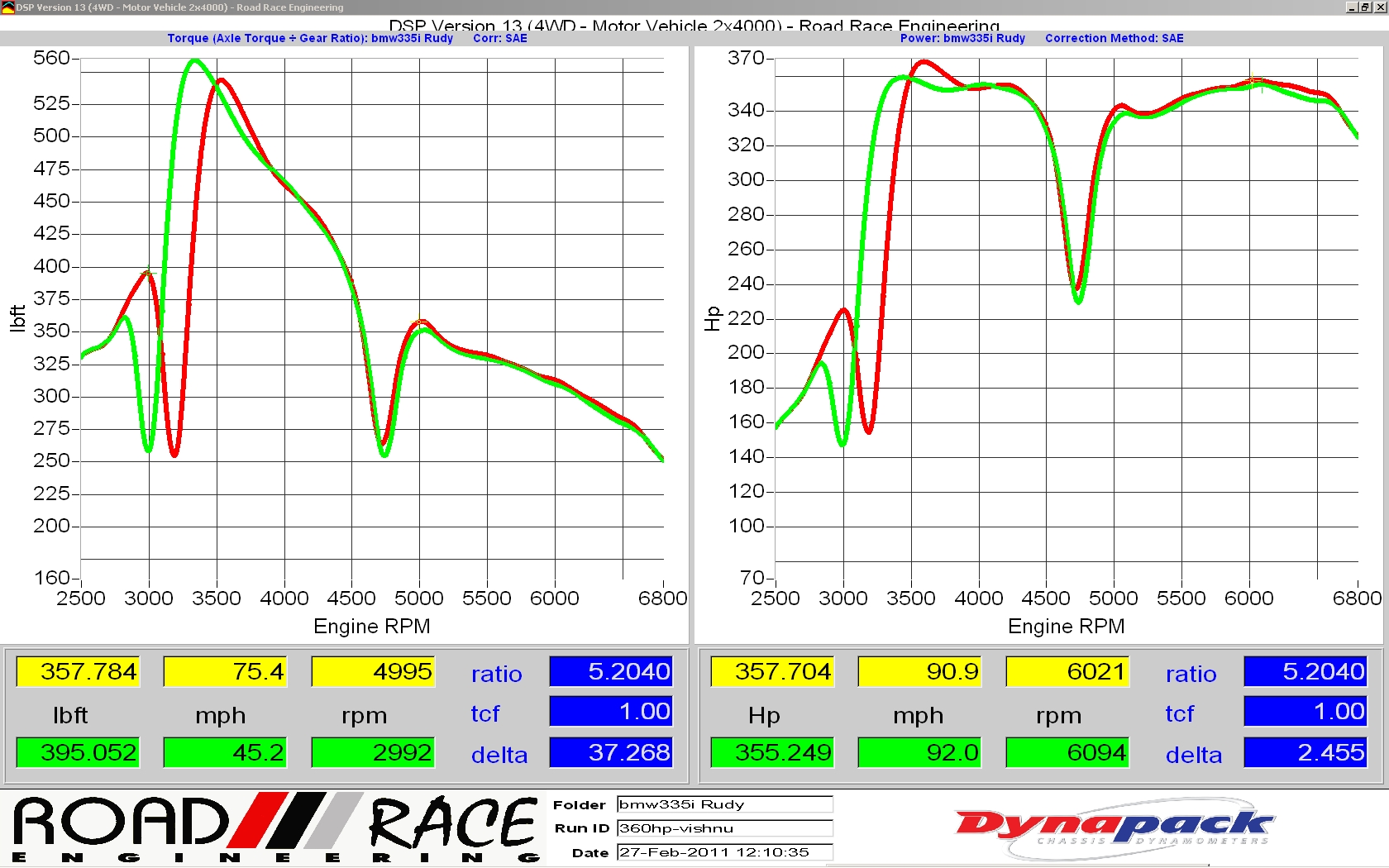Click the tcf label in power panel
The width and height of the screenshot is (1389, 868).
tap(1179, 713)
